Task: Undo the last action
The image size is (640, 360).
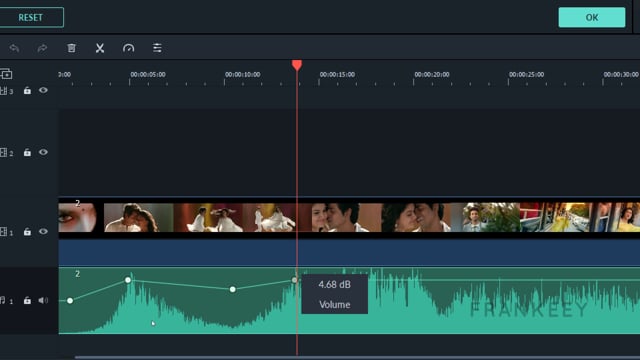Action: click(x=14, y=48)
